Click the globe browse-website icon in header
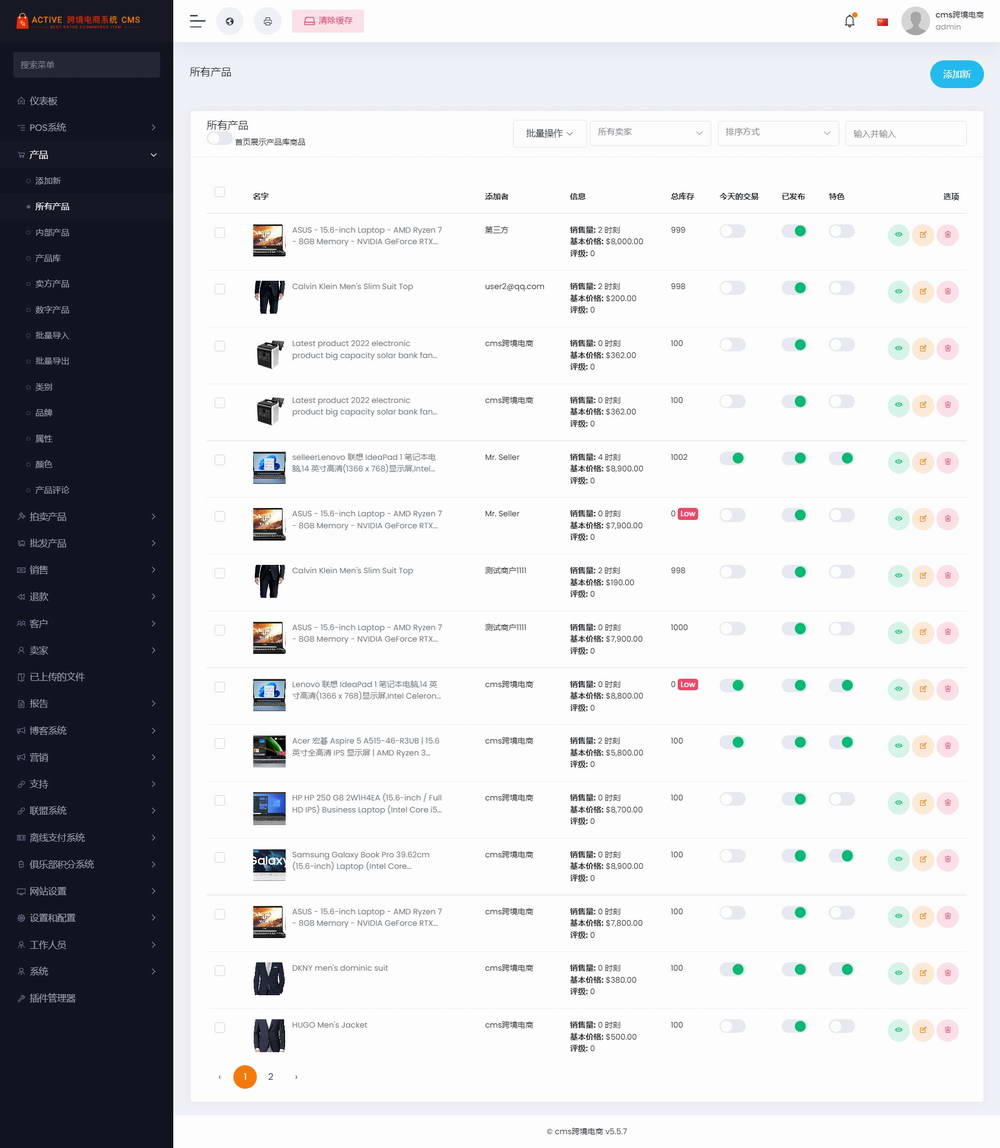Screen dimensions: 1000x1148 (230, 21)
